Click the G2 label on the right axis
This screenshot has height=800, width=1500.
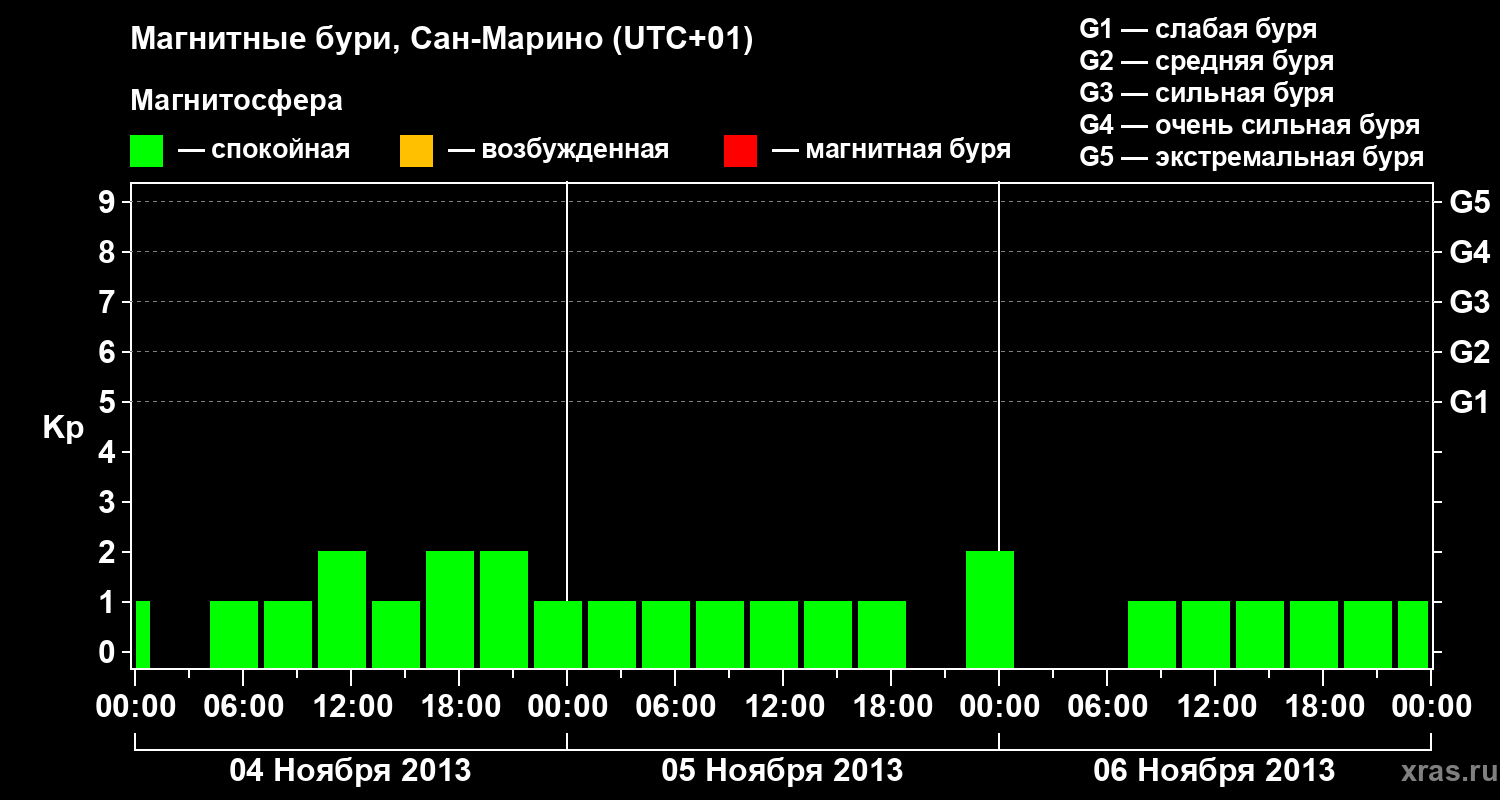click(1470, 352)
